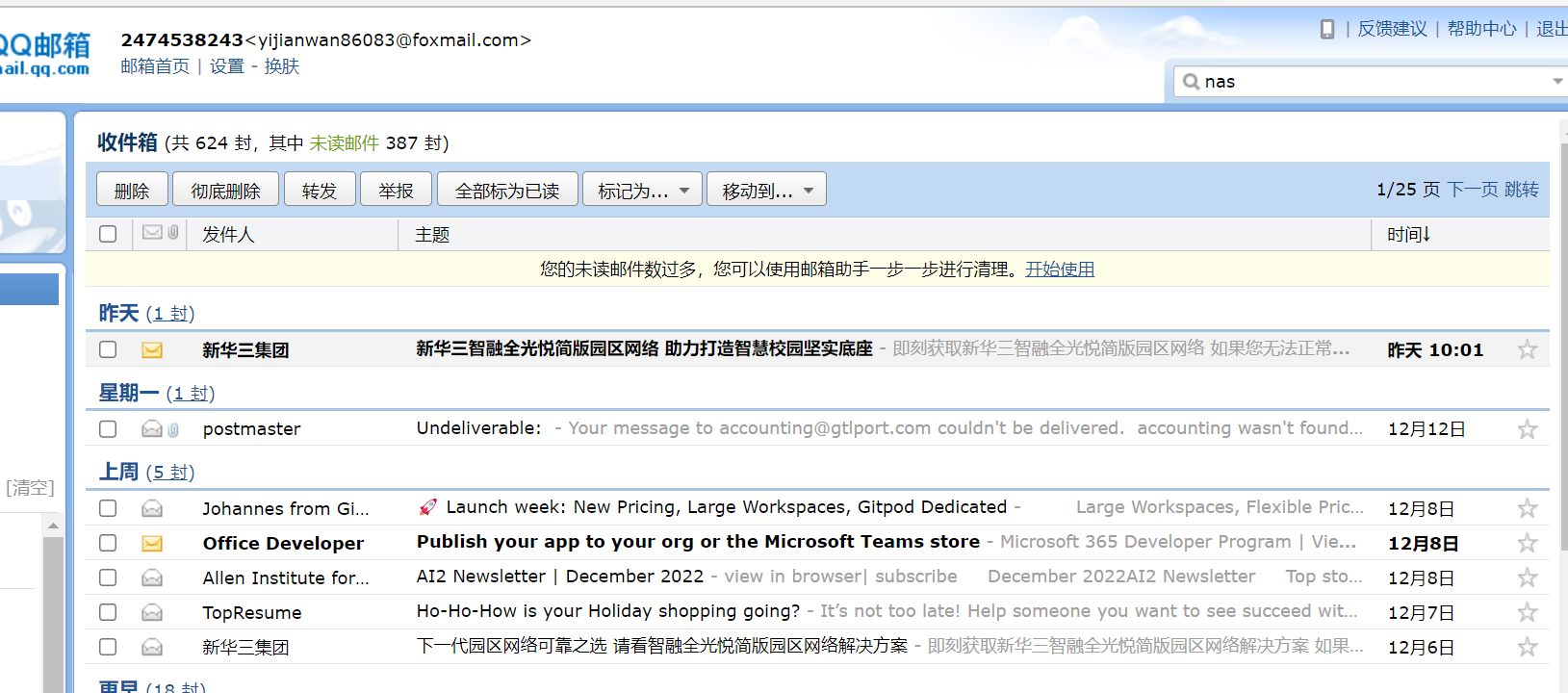Star the 新华三集团 email from 昨天 10:01
Image resolution: width=1568 pixels, height=693 pixels.
(1527, 349)
